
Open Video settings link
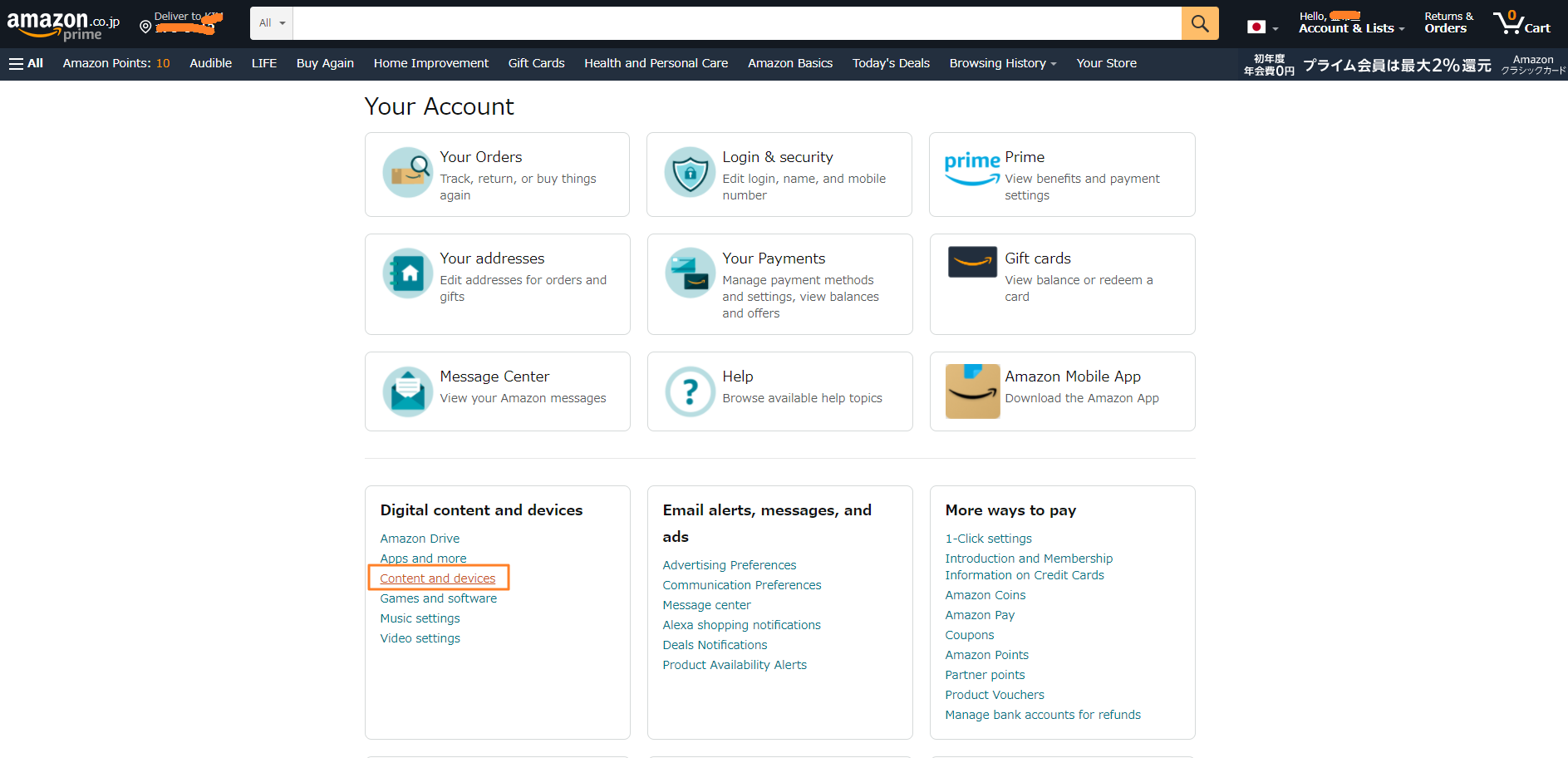[420, 638]
